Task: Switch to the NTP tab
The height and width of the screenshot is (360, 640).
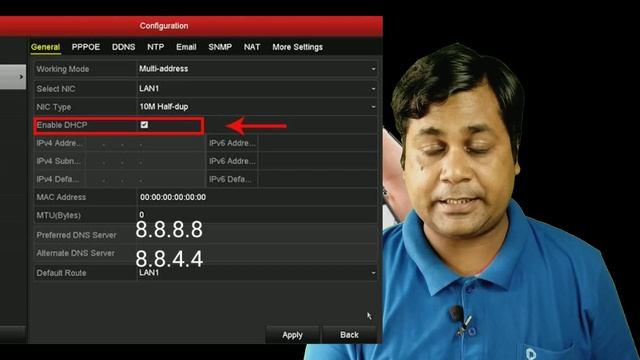Action: click(156, 47)
